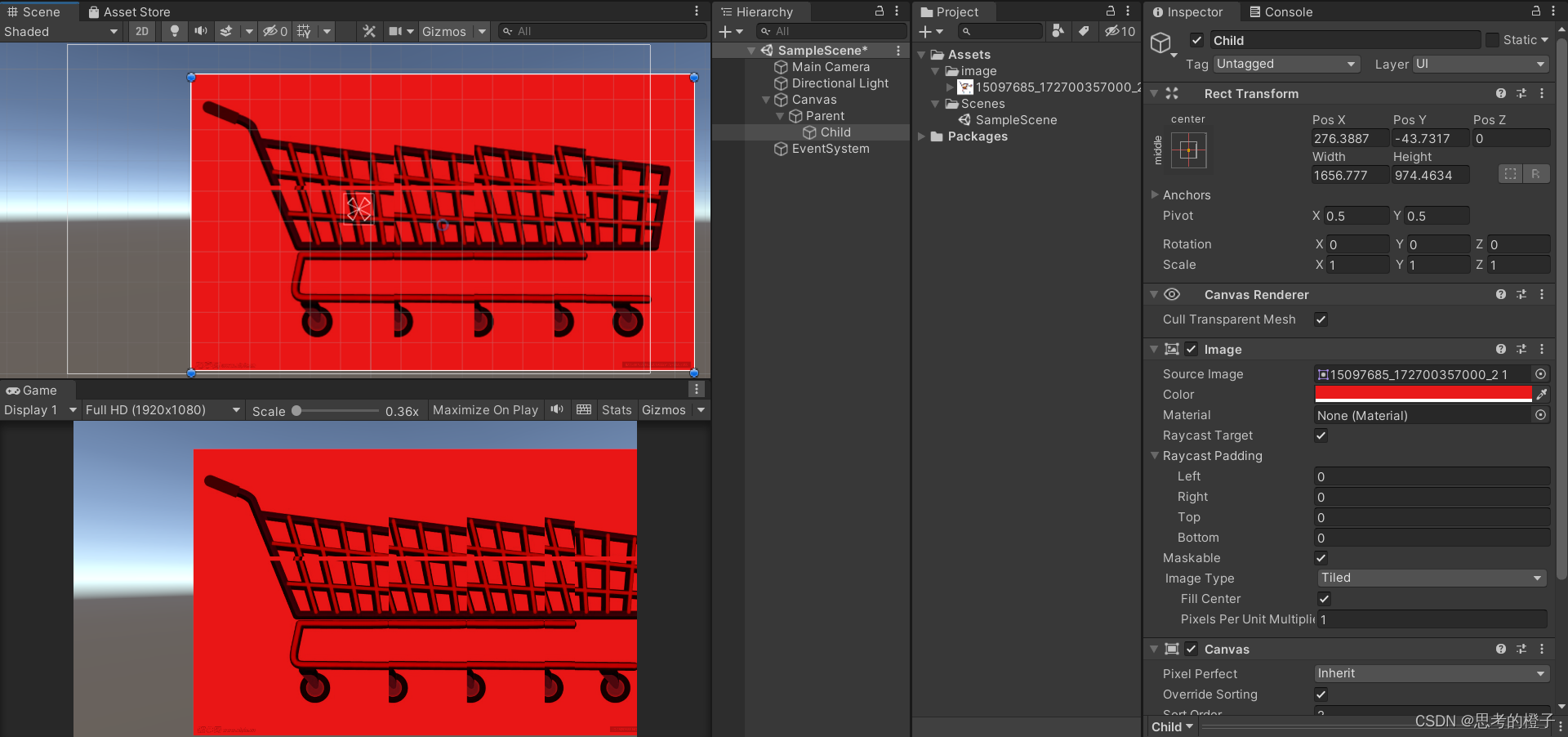
Task: Click the wrench tools icon in Scene toolbar
Action: pos(369,31)
